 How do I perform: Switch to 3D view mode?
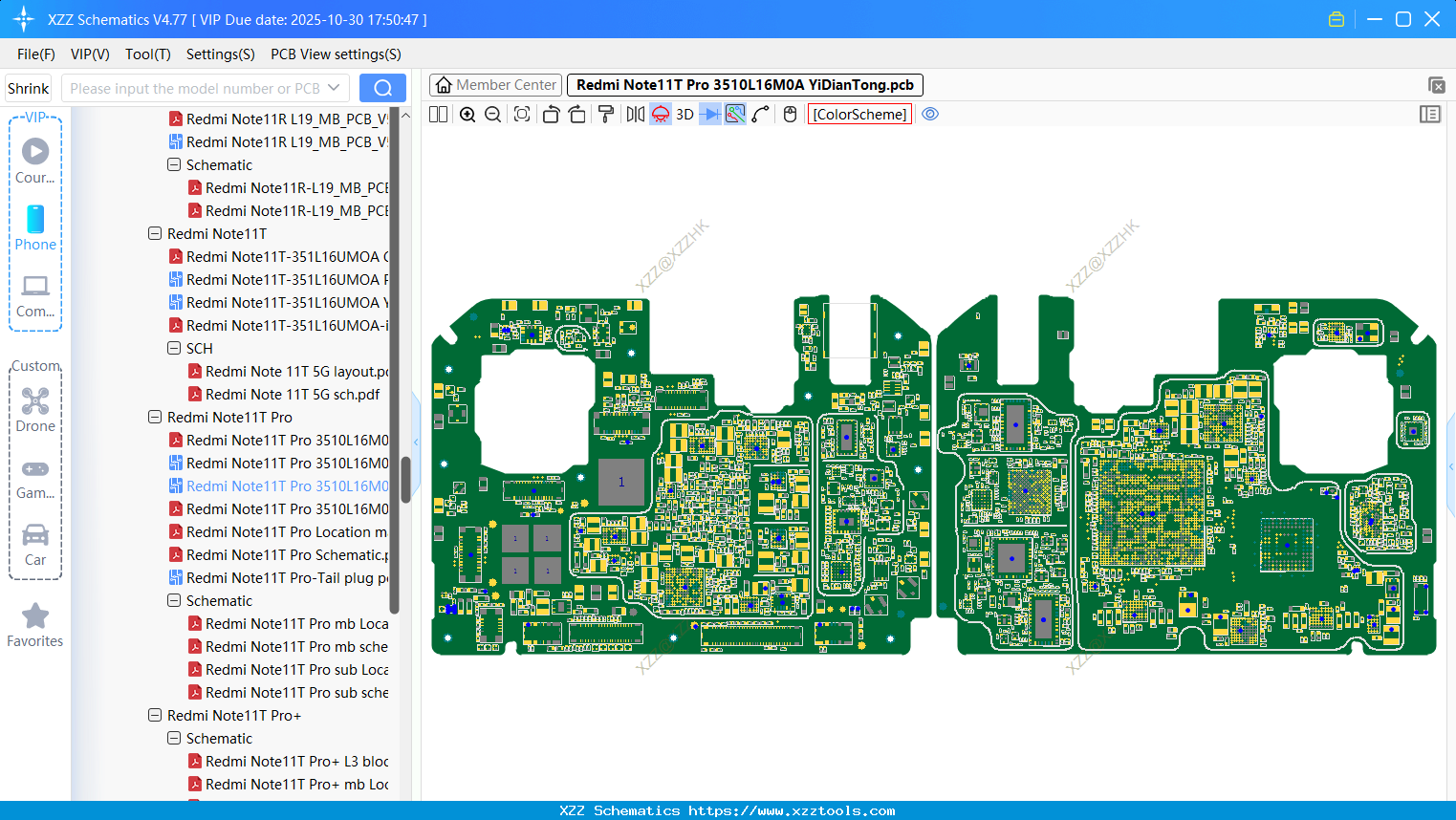[684, 114]
